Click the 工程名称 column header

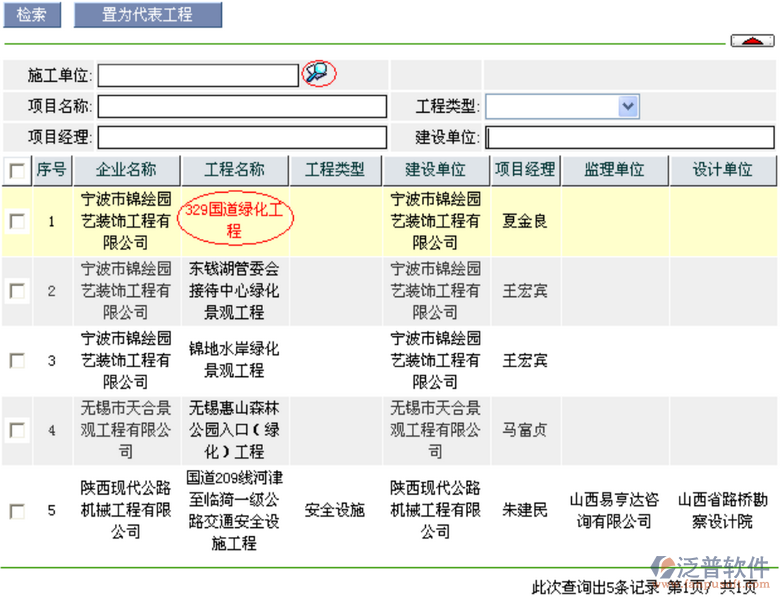pyautogui.click(x=235, y=170)
